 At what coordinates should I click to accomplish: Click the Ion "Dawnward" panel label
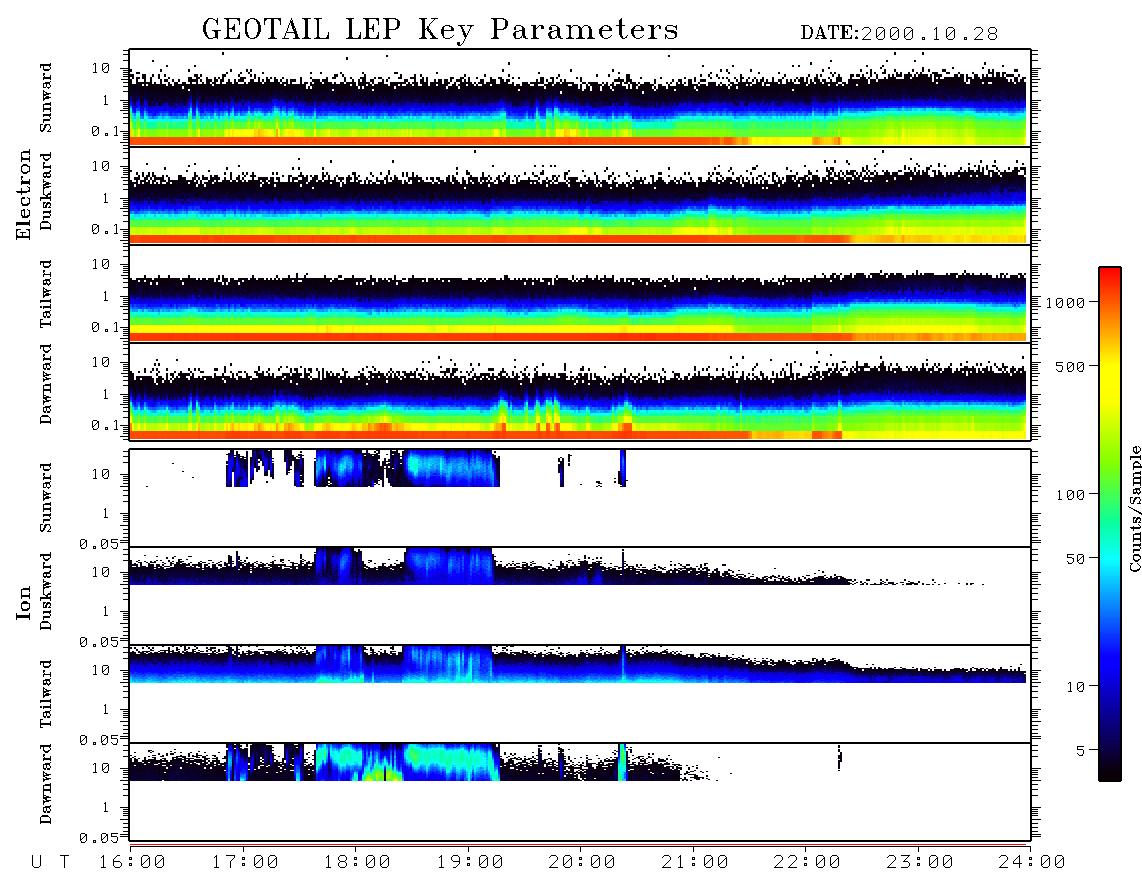click(x=46, y=784)
